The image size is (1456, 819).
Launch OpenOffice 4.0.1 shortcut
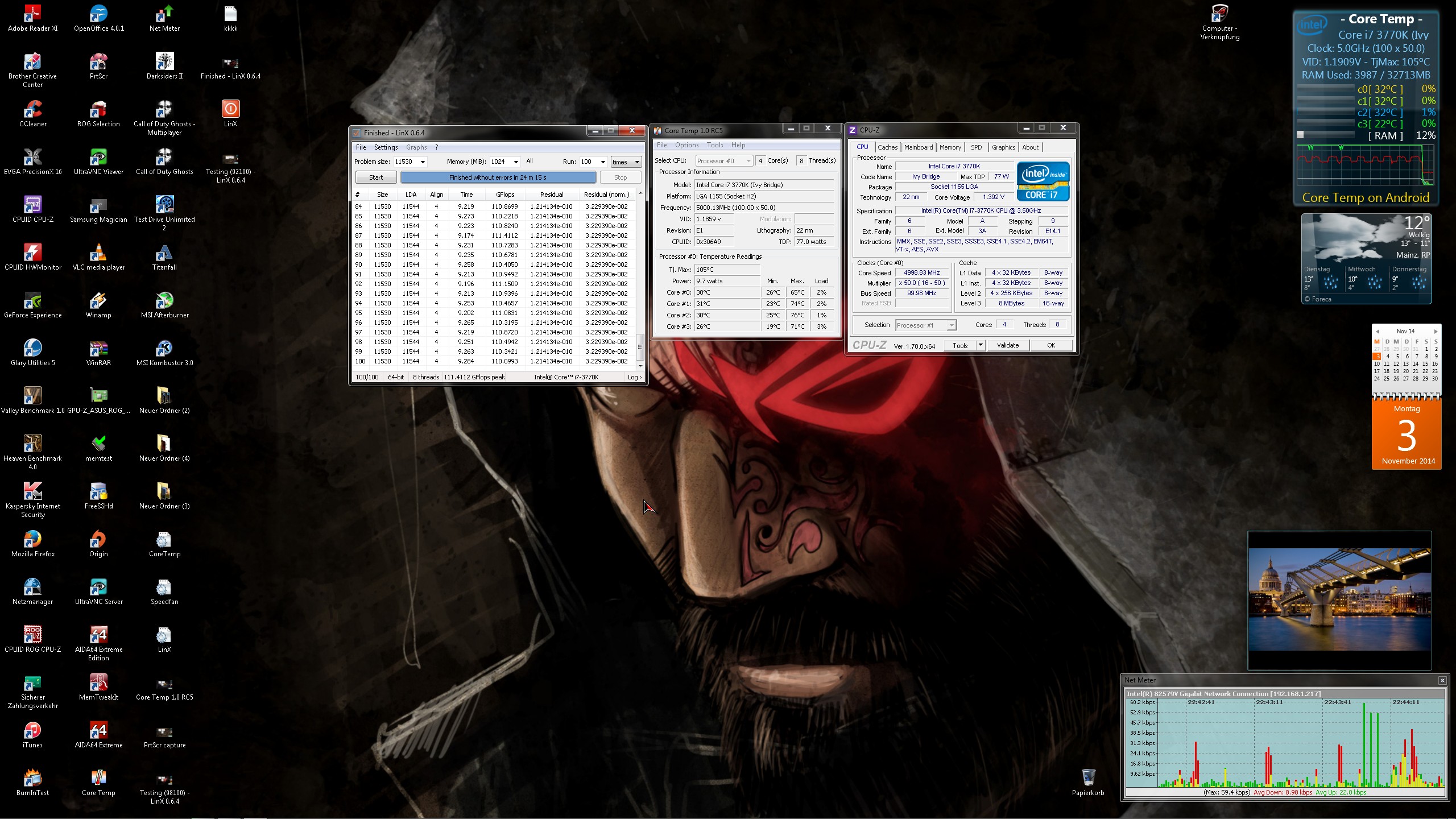[98, 18]
